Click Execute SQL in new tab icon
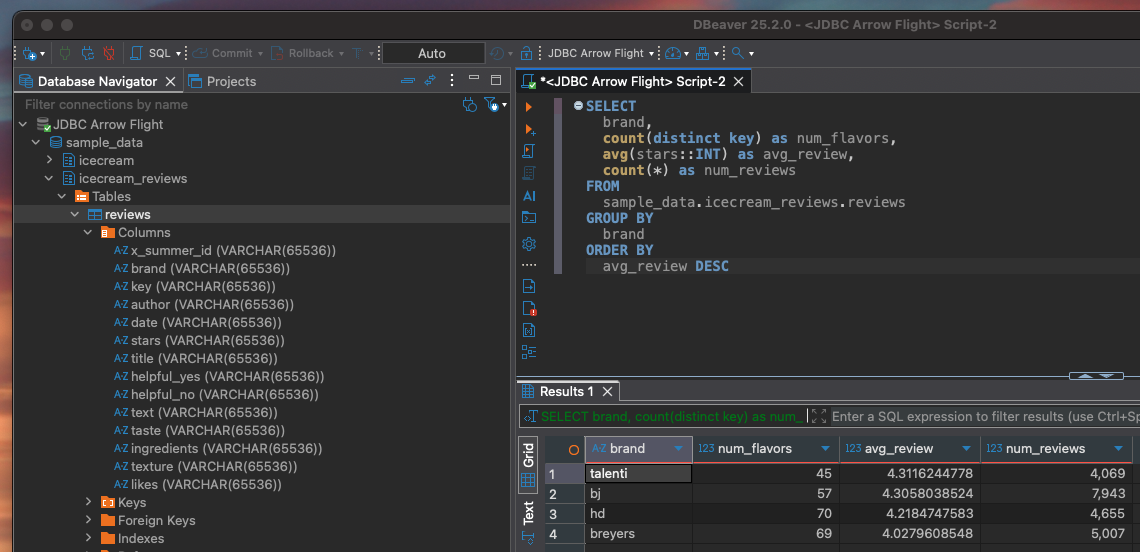1140x552 pixels. pyautogui.click(x=529, y=129)
